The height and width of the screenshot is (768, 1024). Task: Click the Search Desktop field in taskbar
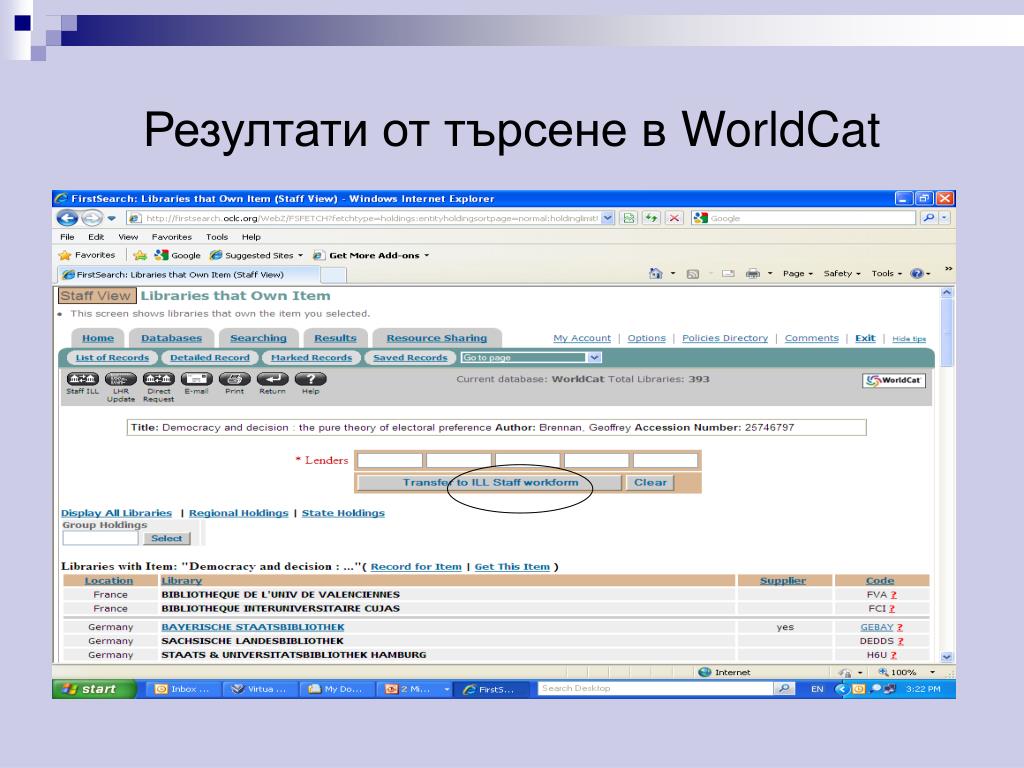655,688
